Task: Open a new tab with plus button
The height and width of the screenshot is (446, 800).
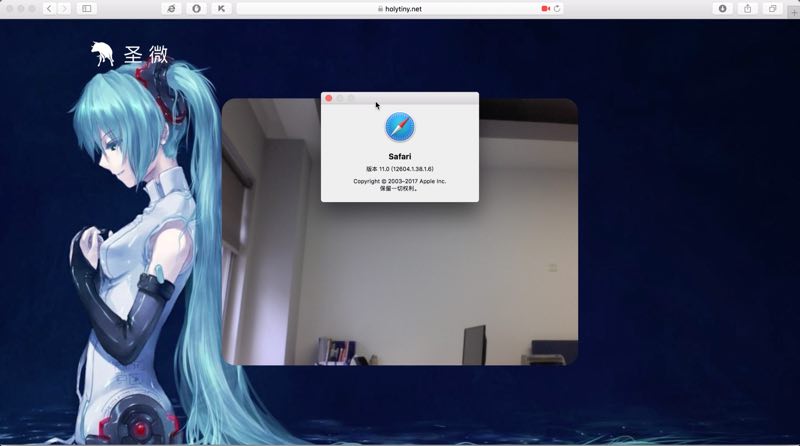Action: [794, 13]
